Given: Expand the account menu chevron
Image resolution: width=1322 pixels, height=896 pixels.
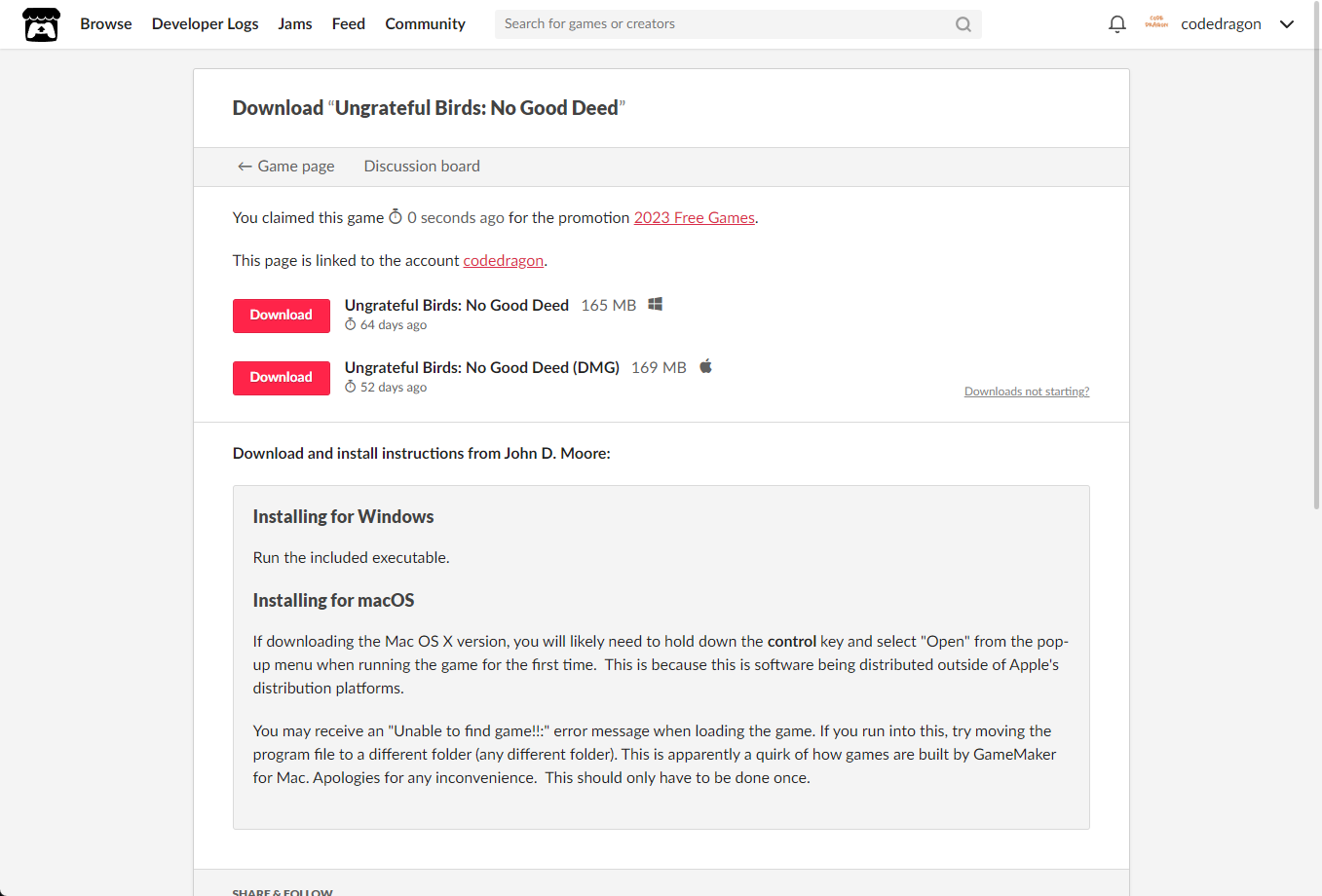Looking at the screenshot, I should 1287,24.
